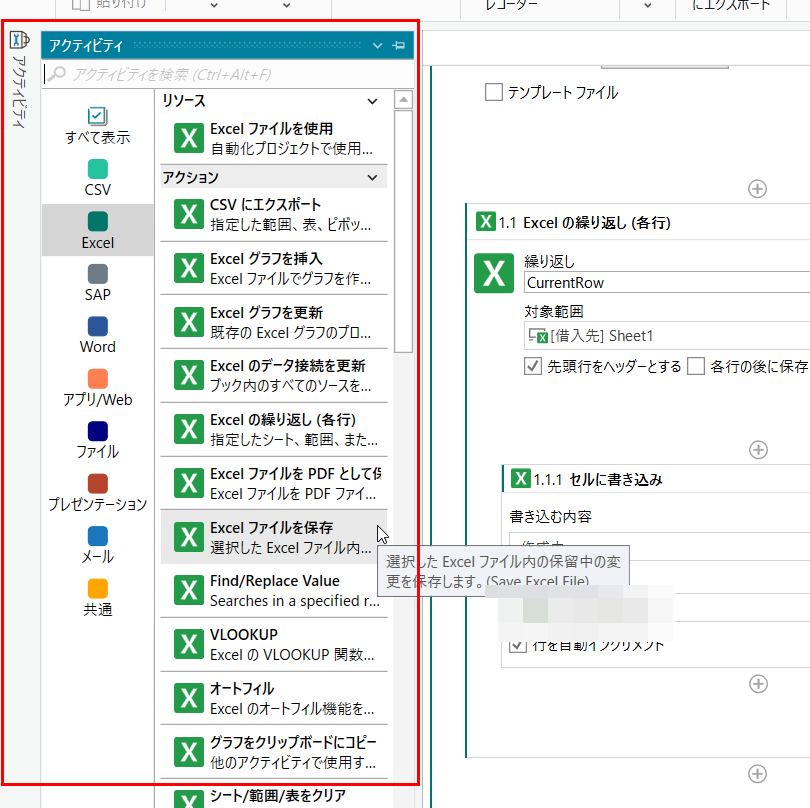The width and height of the screenshot is (810, 808).
Task: Add activity above 1.1 Excel の繰り返し
Action: coord(757,189)
